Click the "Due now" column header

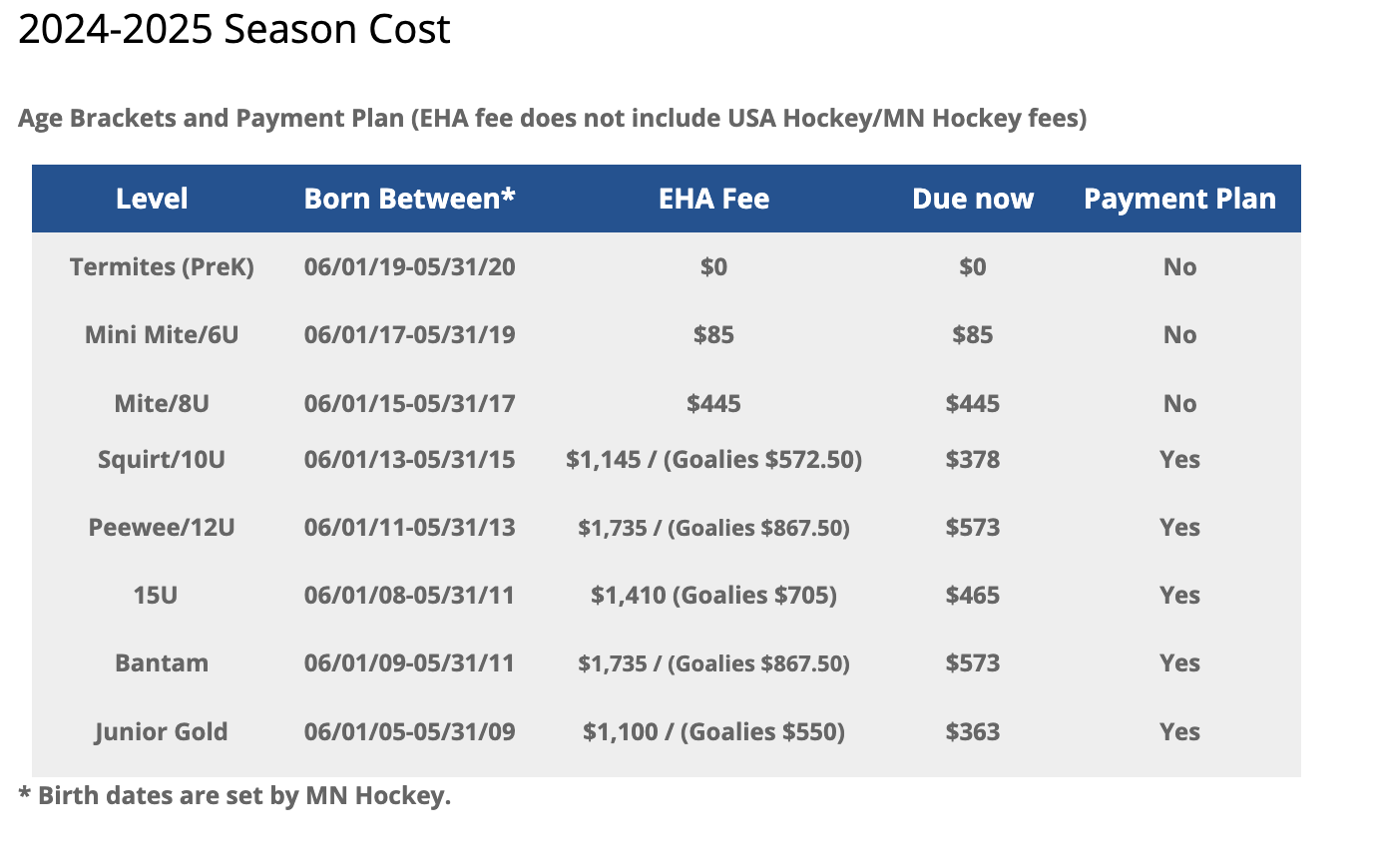(x=973, y=199)
